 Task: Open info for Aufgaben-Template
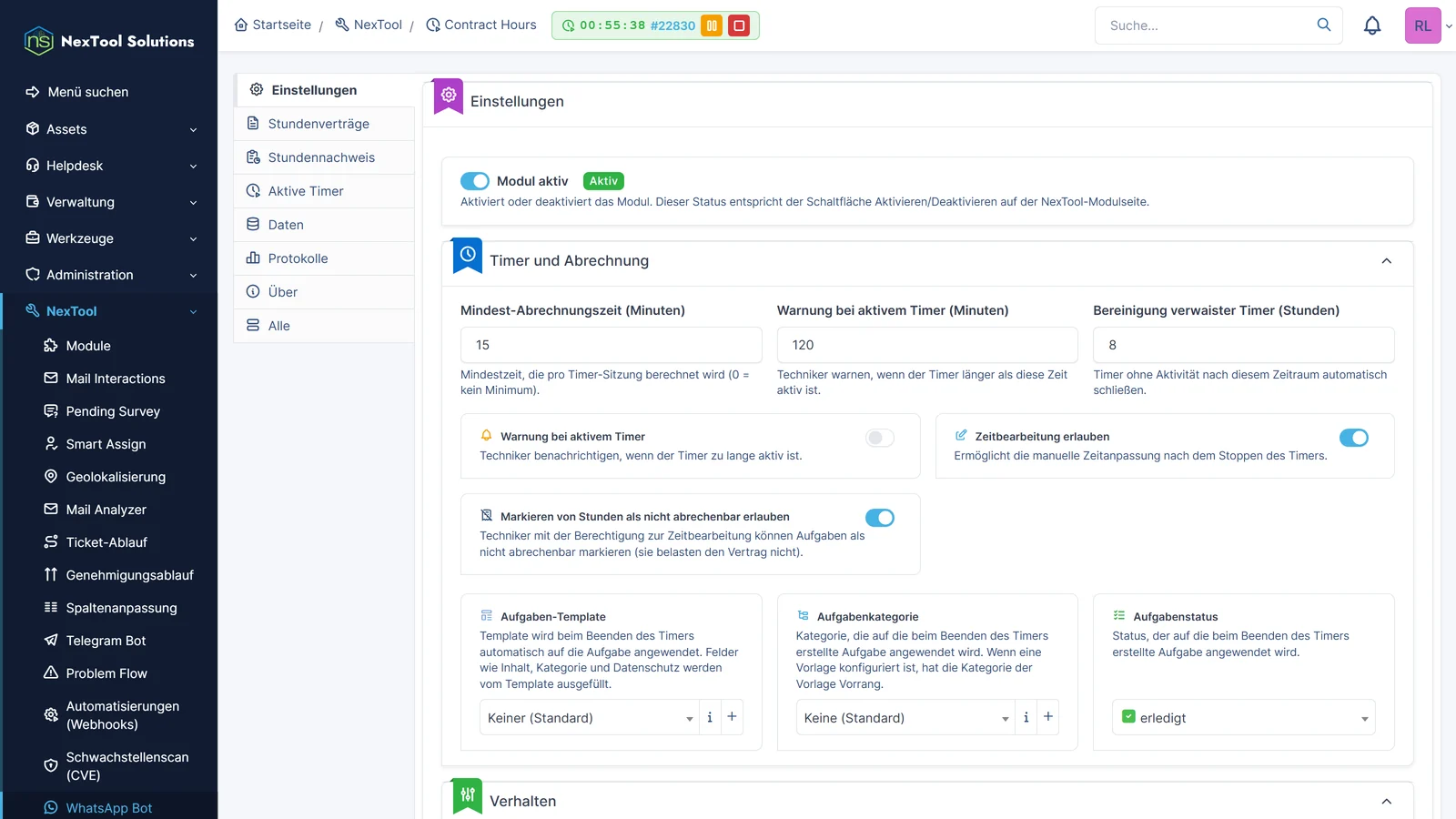pyautogui.click(x=710, y=717)
